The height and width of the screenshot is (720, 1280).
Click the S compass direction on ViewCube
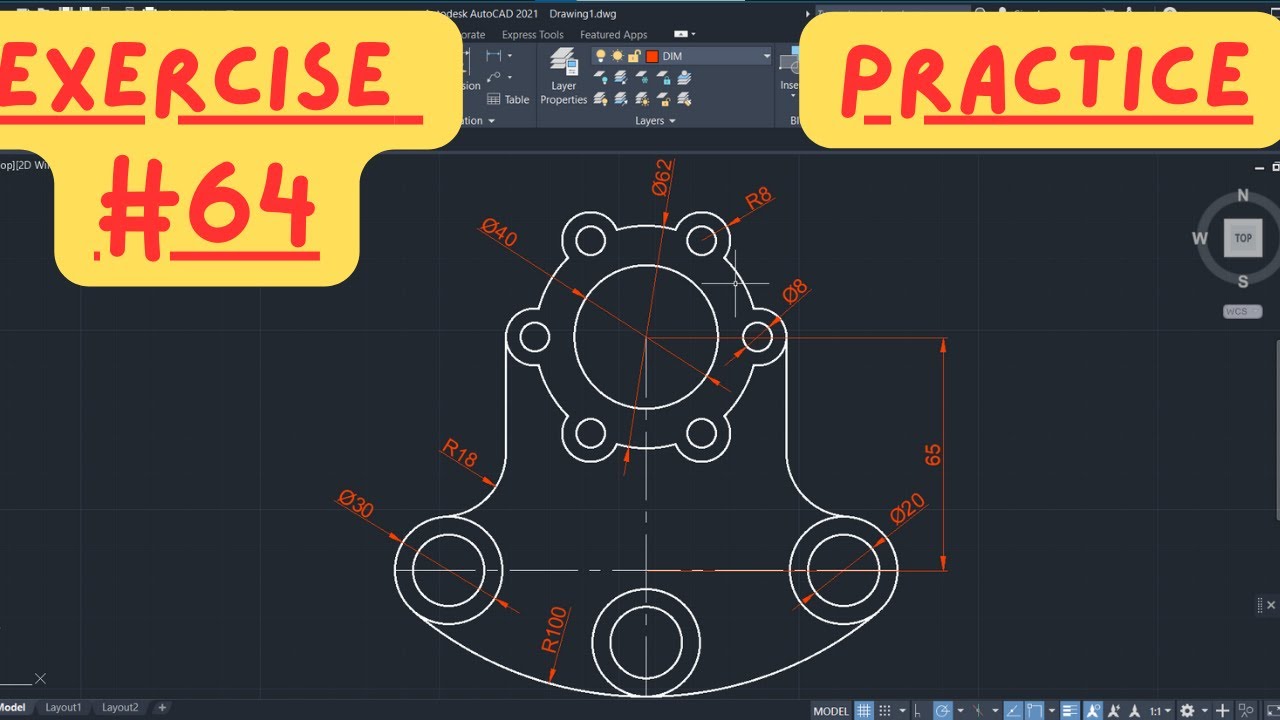point(1243,281)
